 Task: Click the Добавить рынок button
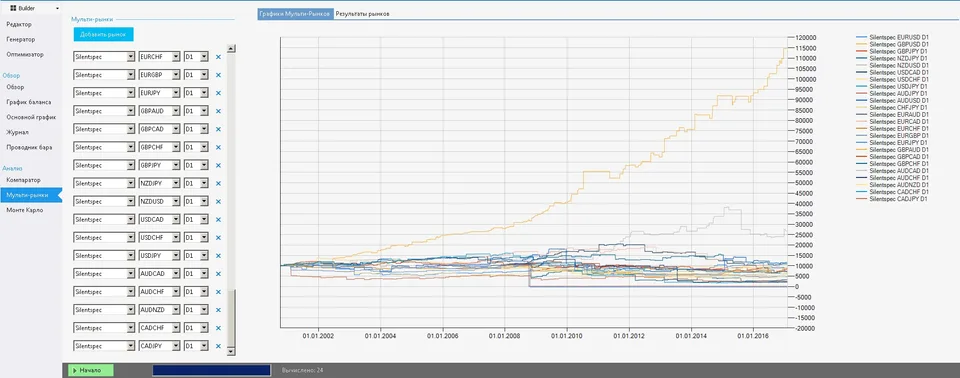[103, 34]
